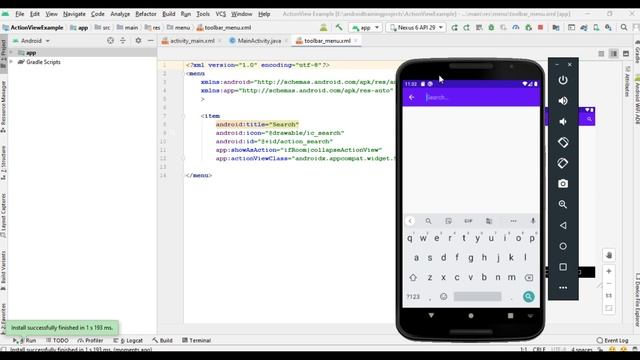Open the File menu
The image size is (640, 360).
[x=20, y=14]
